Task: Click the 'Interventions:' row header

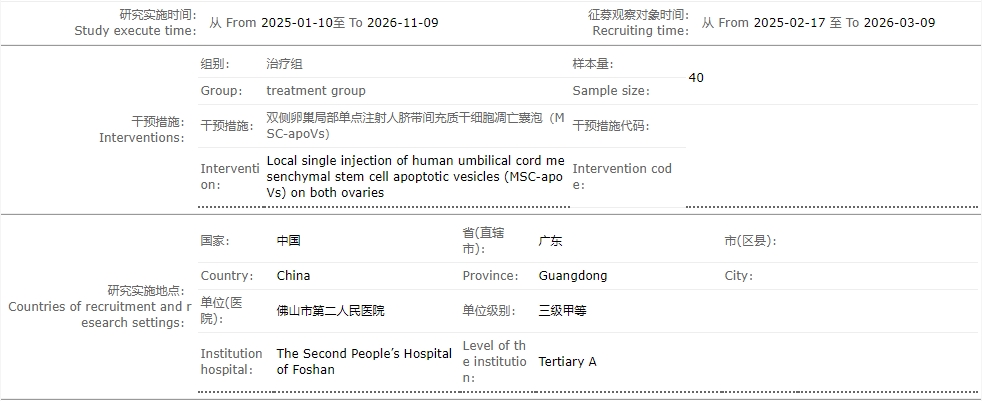Action: click(x=141, y=138)
